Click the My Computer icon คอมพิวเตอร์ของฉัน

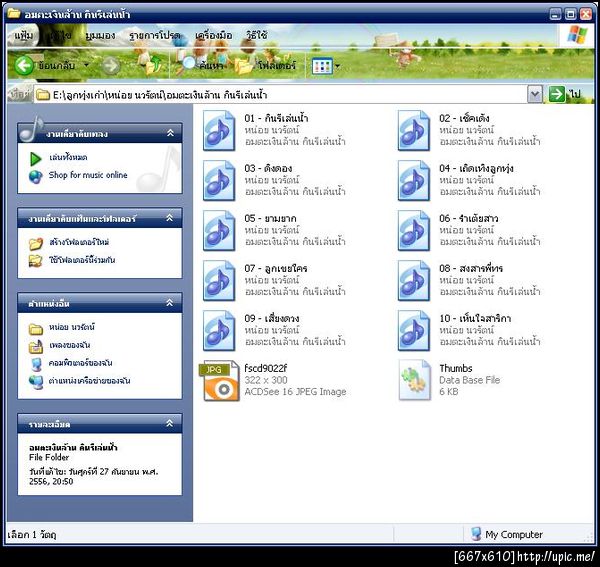point(36,364)
